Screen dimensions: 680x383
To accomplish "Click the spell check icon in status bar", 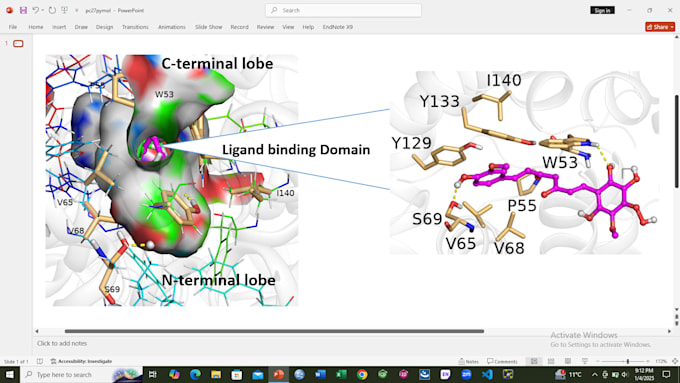I will (x=39, y=361).
